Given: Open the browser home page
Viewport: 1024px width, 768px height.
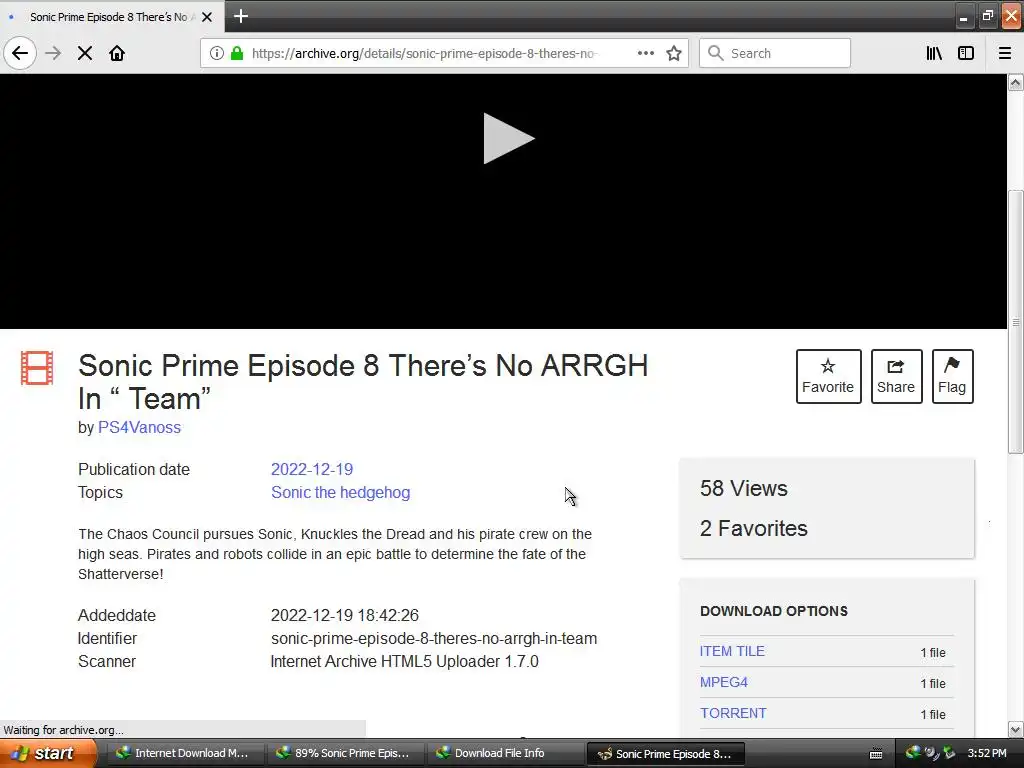Looking at the screenshot, I should [x=117, y=53].
